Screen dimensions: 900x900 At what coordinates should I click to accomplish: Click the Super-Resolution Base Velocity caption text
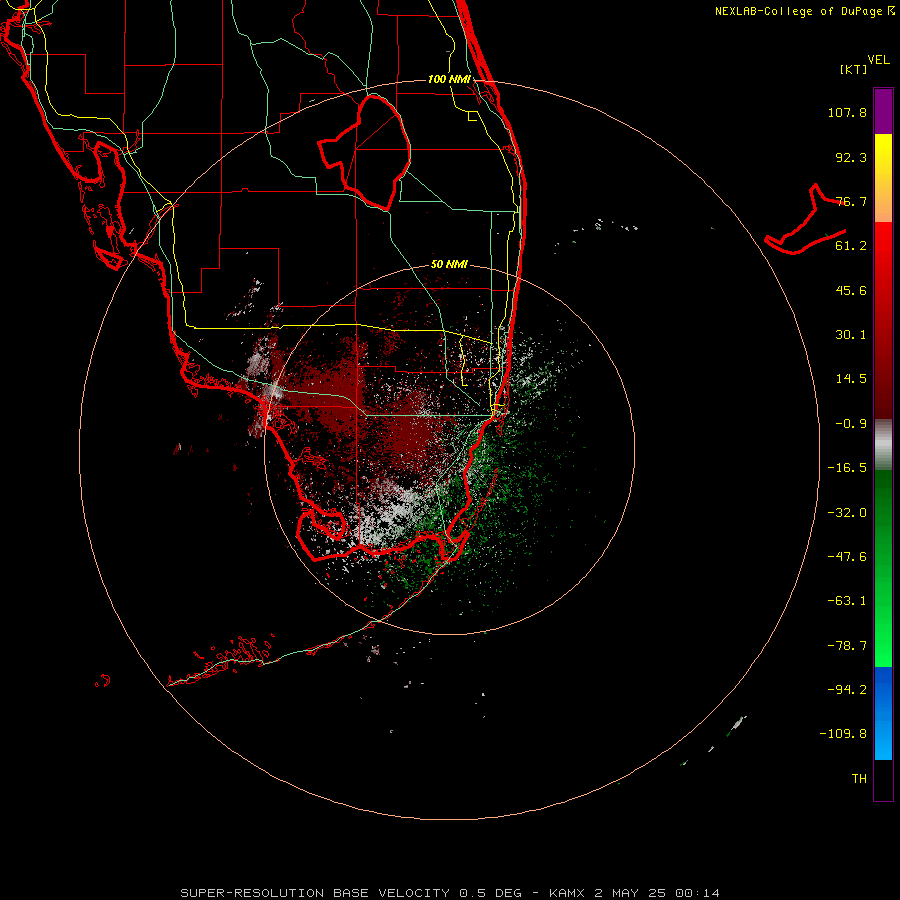click(x=449, y=893)
